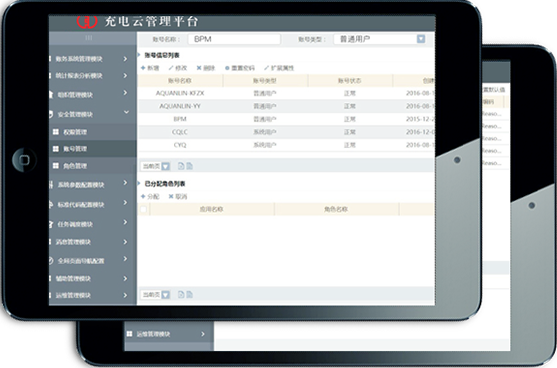Click left export icon in role list pager

pyautogui.click(x=181, y=294)
